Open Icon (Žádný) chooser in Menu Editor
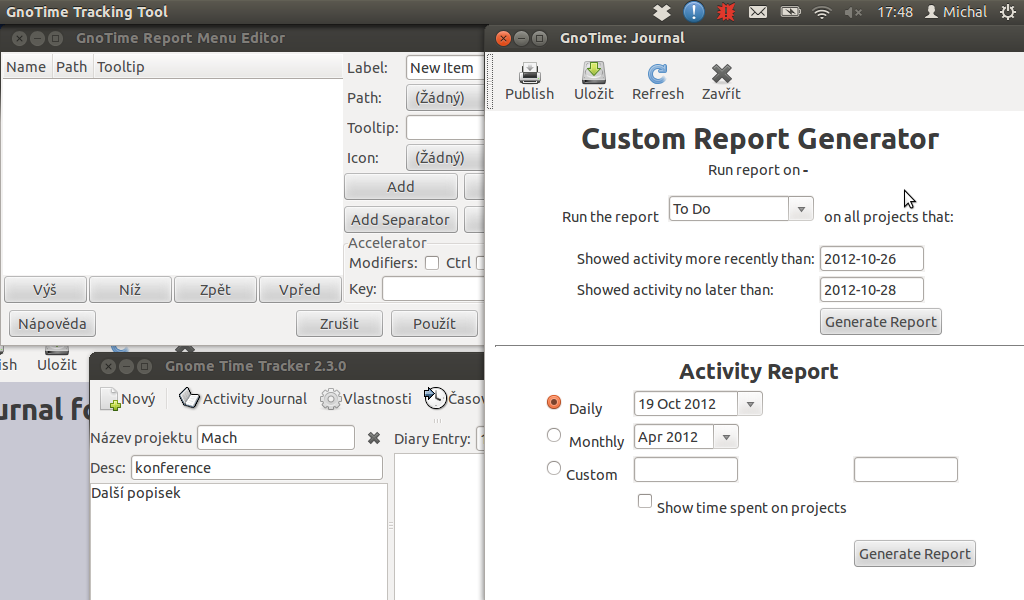The image size is (1024, 600). [445, 158]
